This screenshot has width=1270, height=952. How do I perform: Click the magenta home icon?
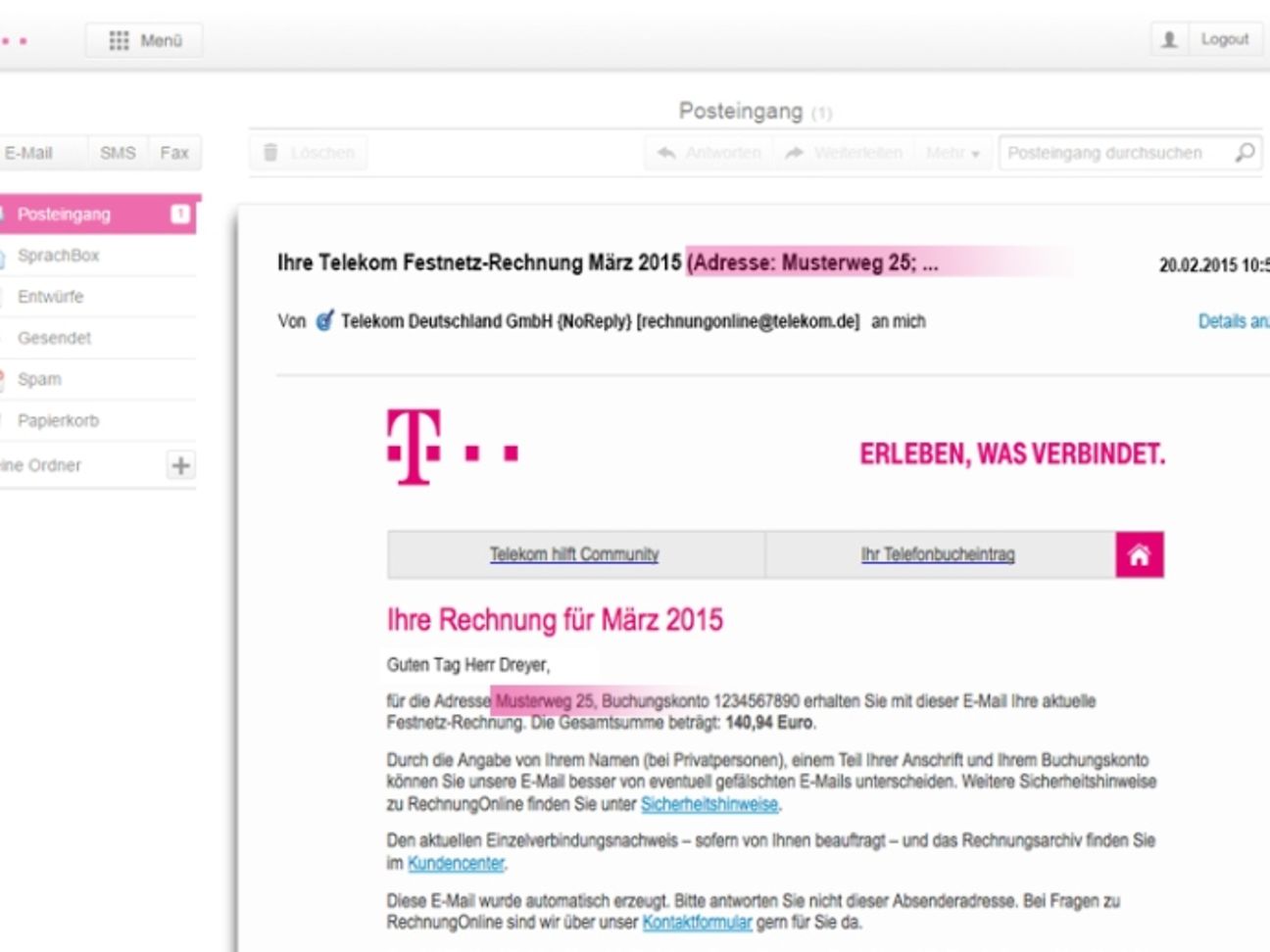[1140, 555]
